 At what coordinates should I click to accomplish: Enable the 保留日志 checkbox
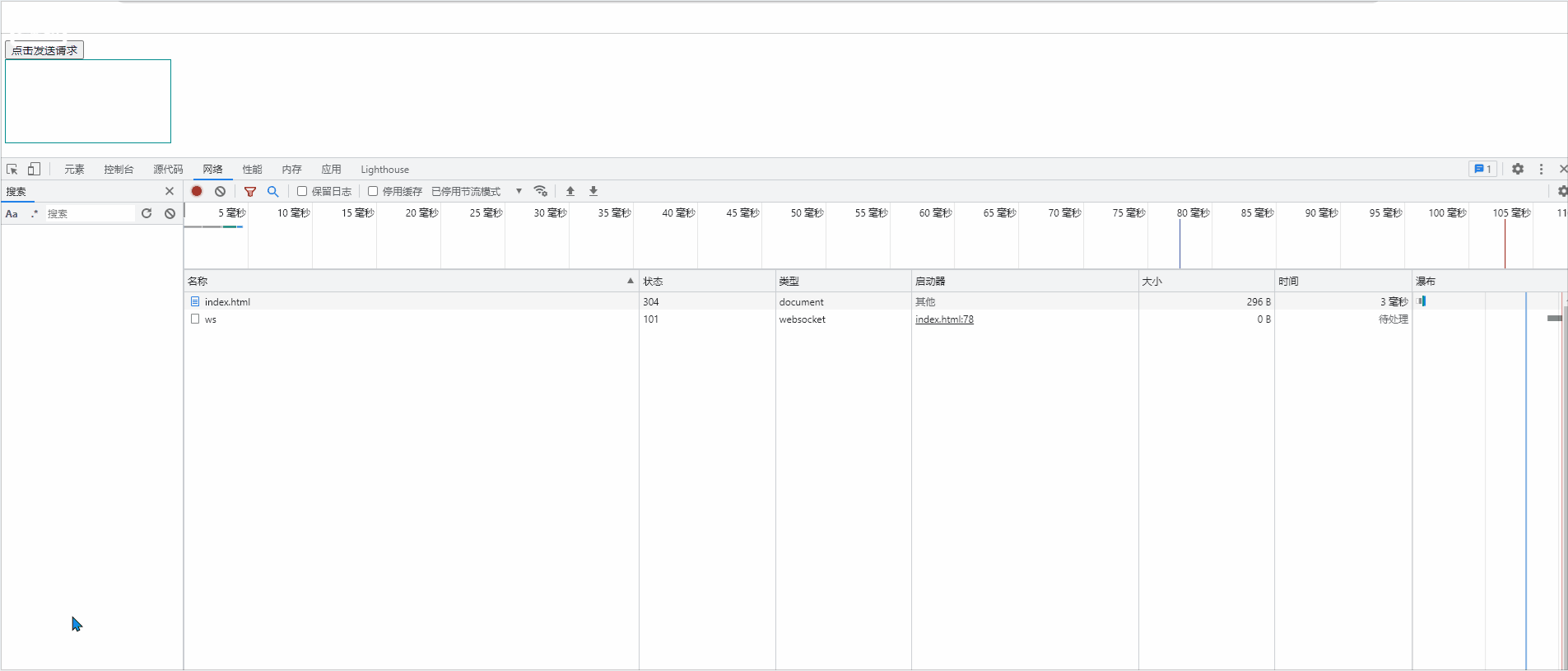point(302,191)
